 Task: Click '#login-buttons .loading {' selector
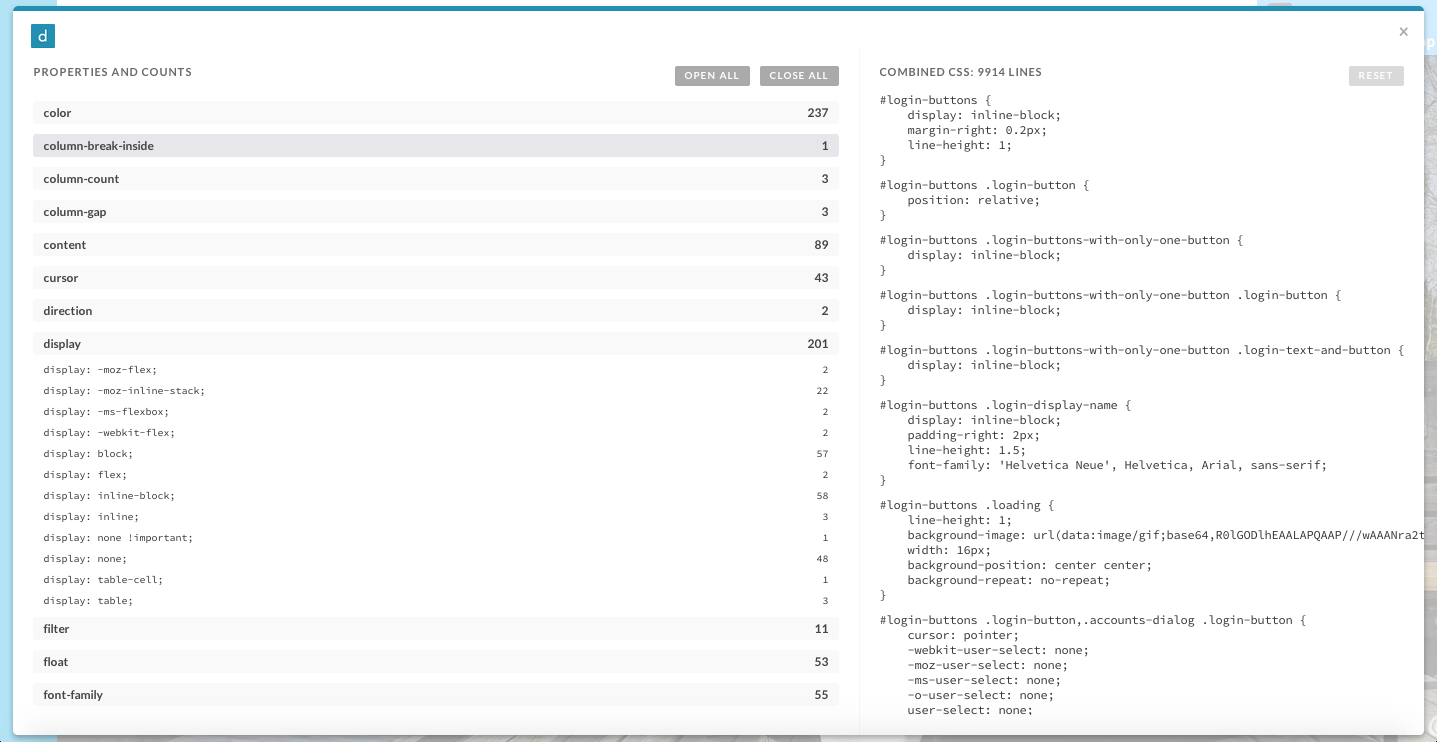coord(967,505)
